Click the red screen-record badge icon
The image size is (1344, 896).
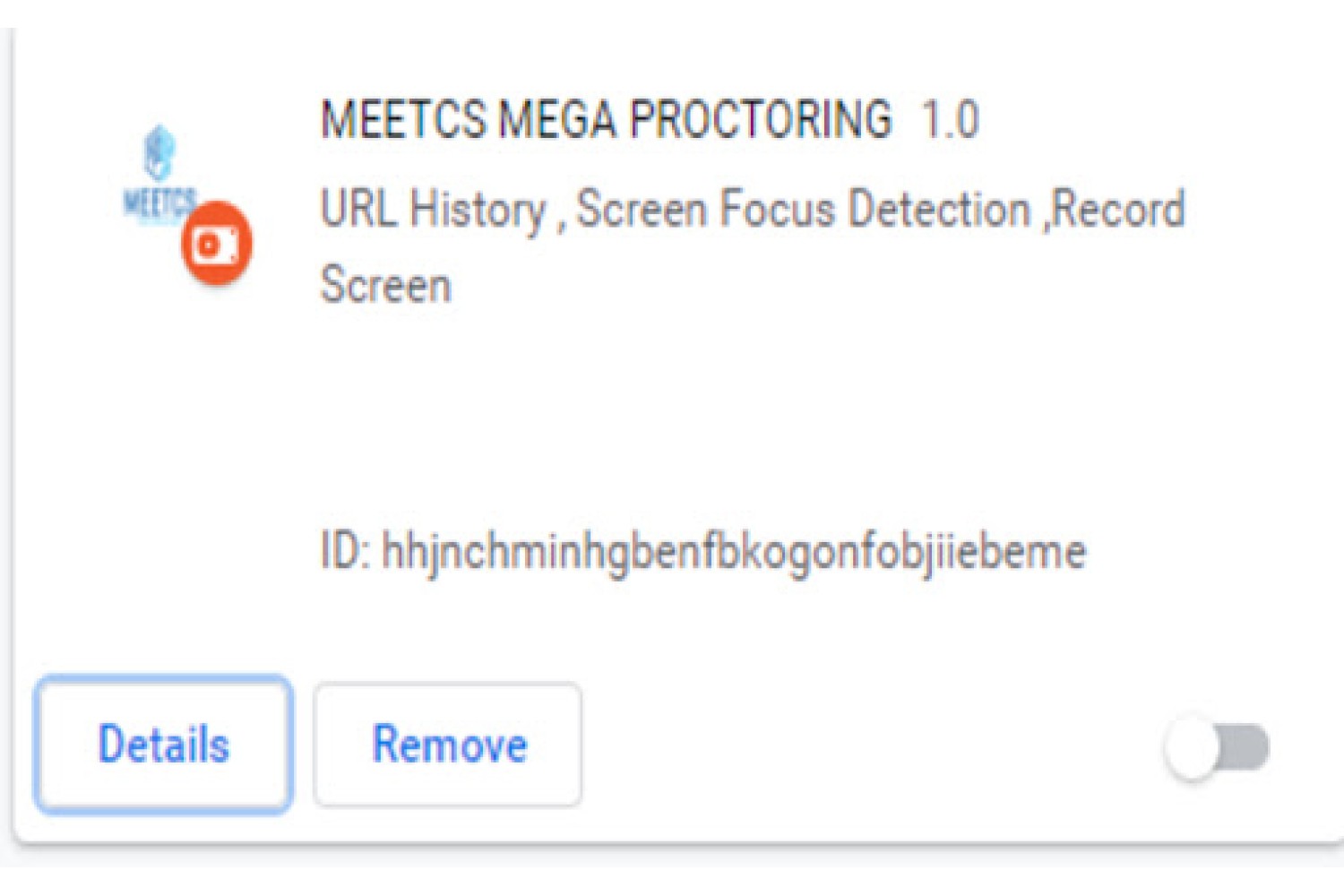tap(217, 244)
